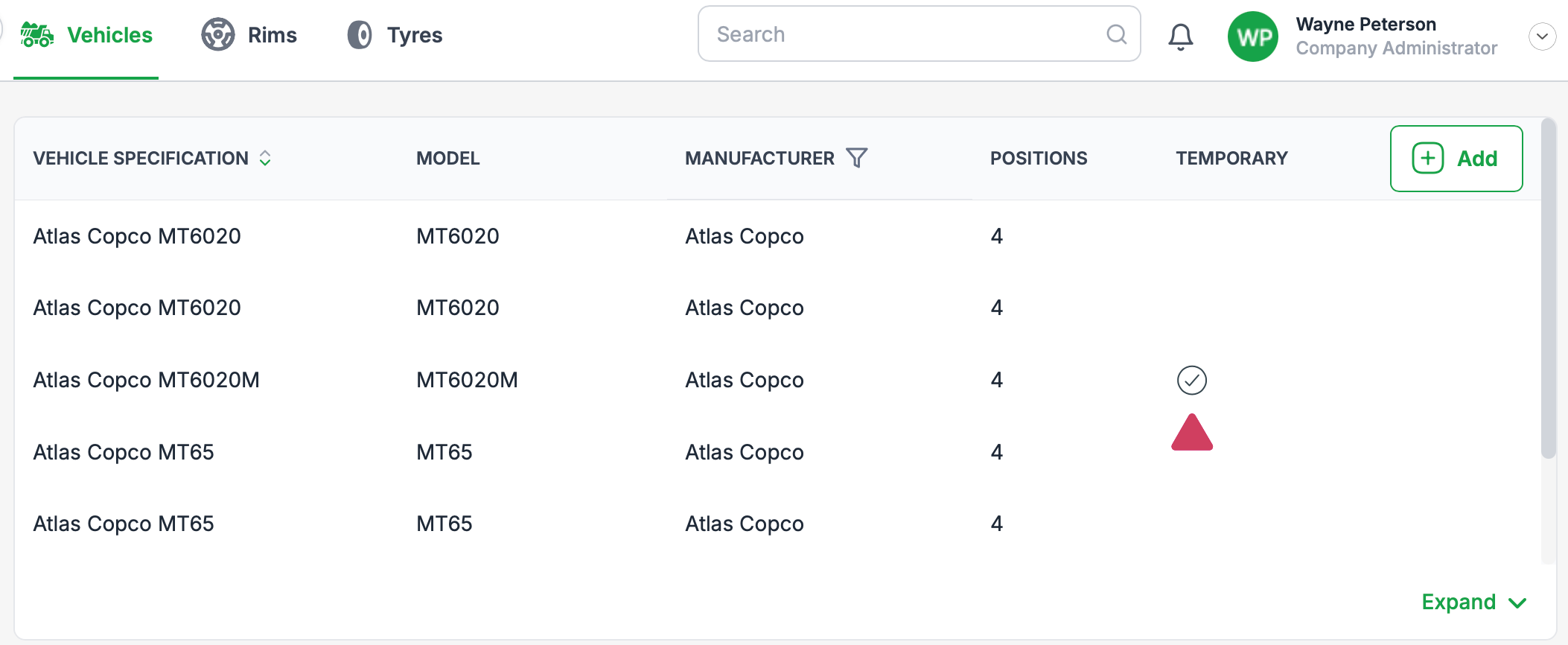The height and width of the screenshot is (645, 1568).
Task: Click the Tyres tyre icon
Action: 360,35
